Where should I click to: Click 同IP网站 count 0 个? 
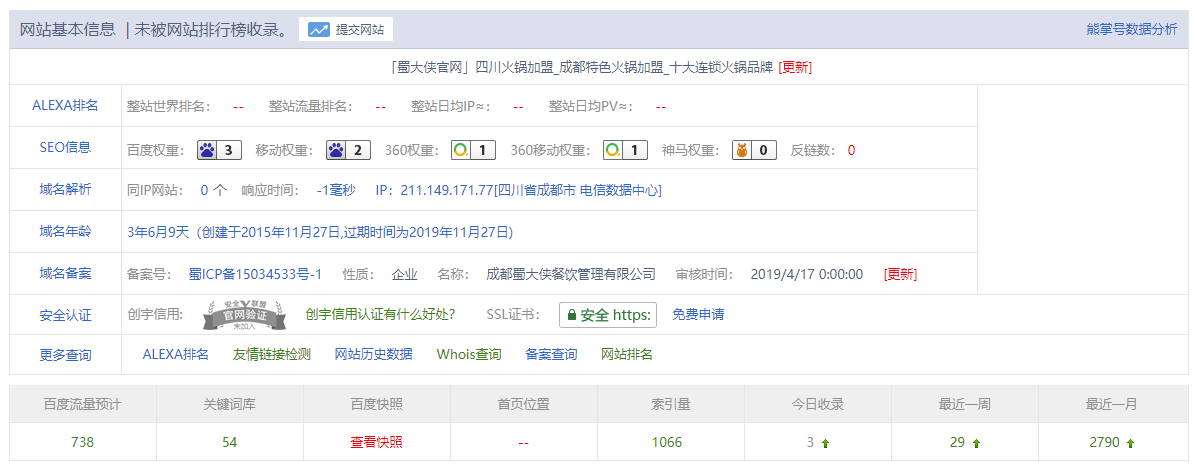pos(213,190)
